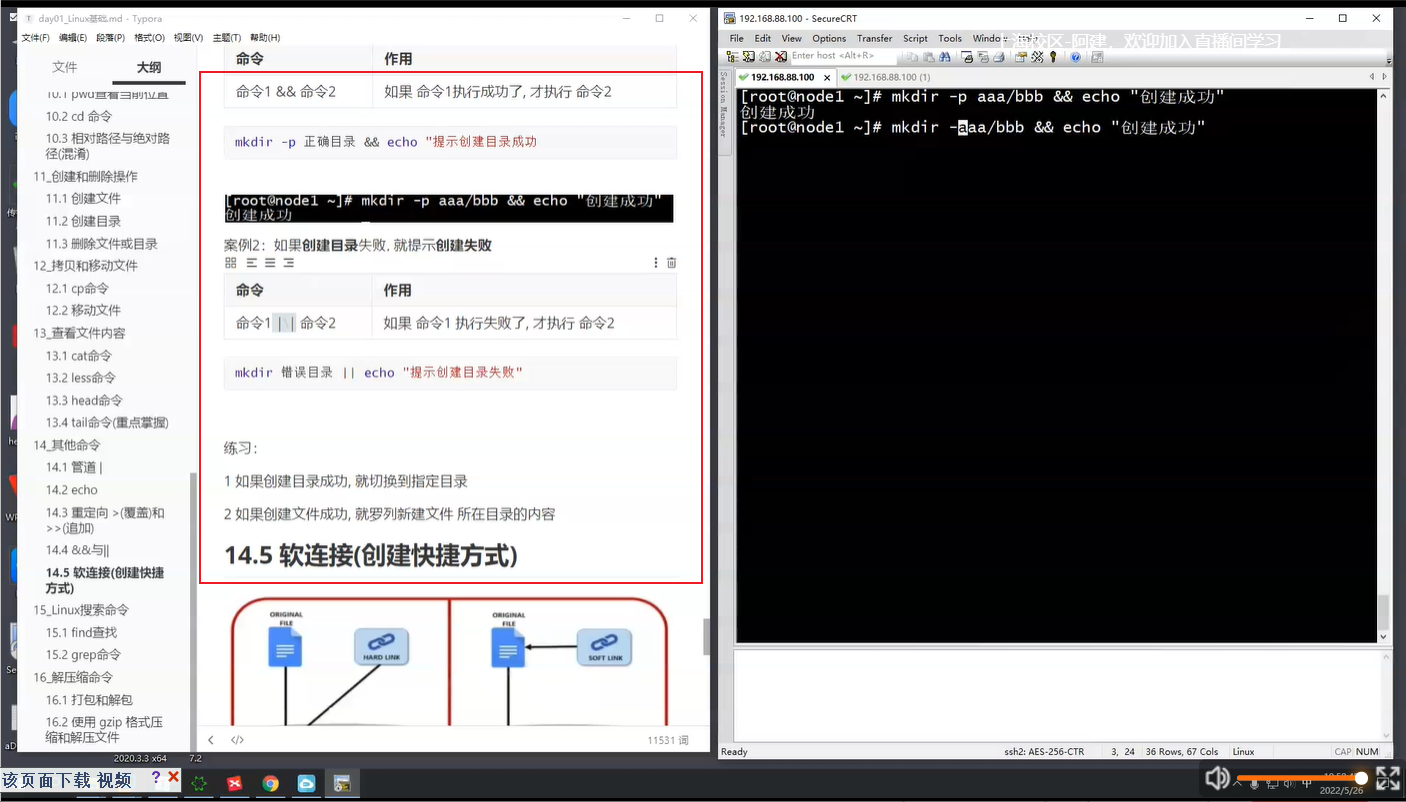Open Find with the binoculars toolbar icon
This screenshot has height=802, width=1406.
pyautogui.click(x=944, y=56)
